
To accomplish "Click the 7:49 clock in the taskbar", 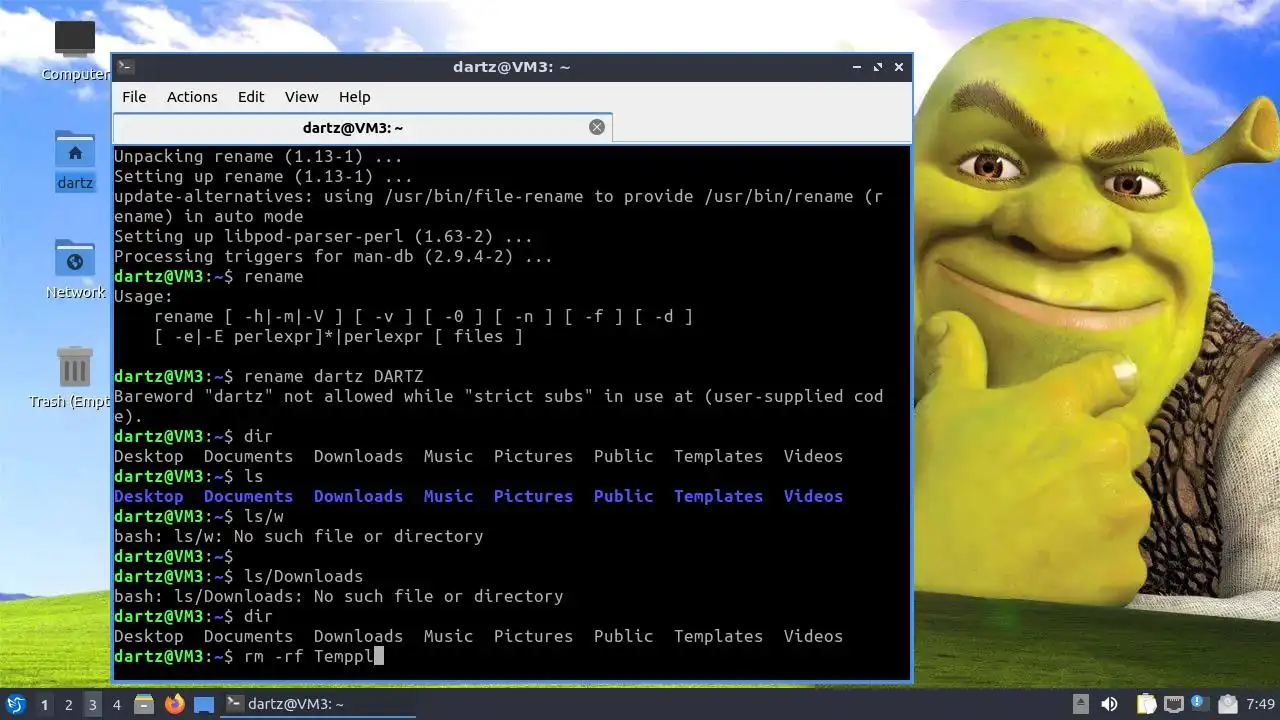I will coord(1261,705).
